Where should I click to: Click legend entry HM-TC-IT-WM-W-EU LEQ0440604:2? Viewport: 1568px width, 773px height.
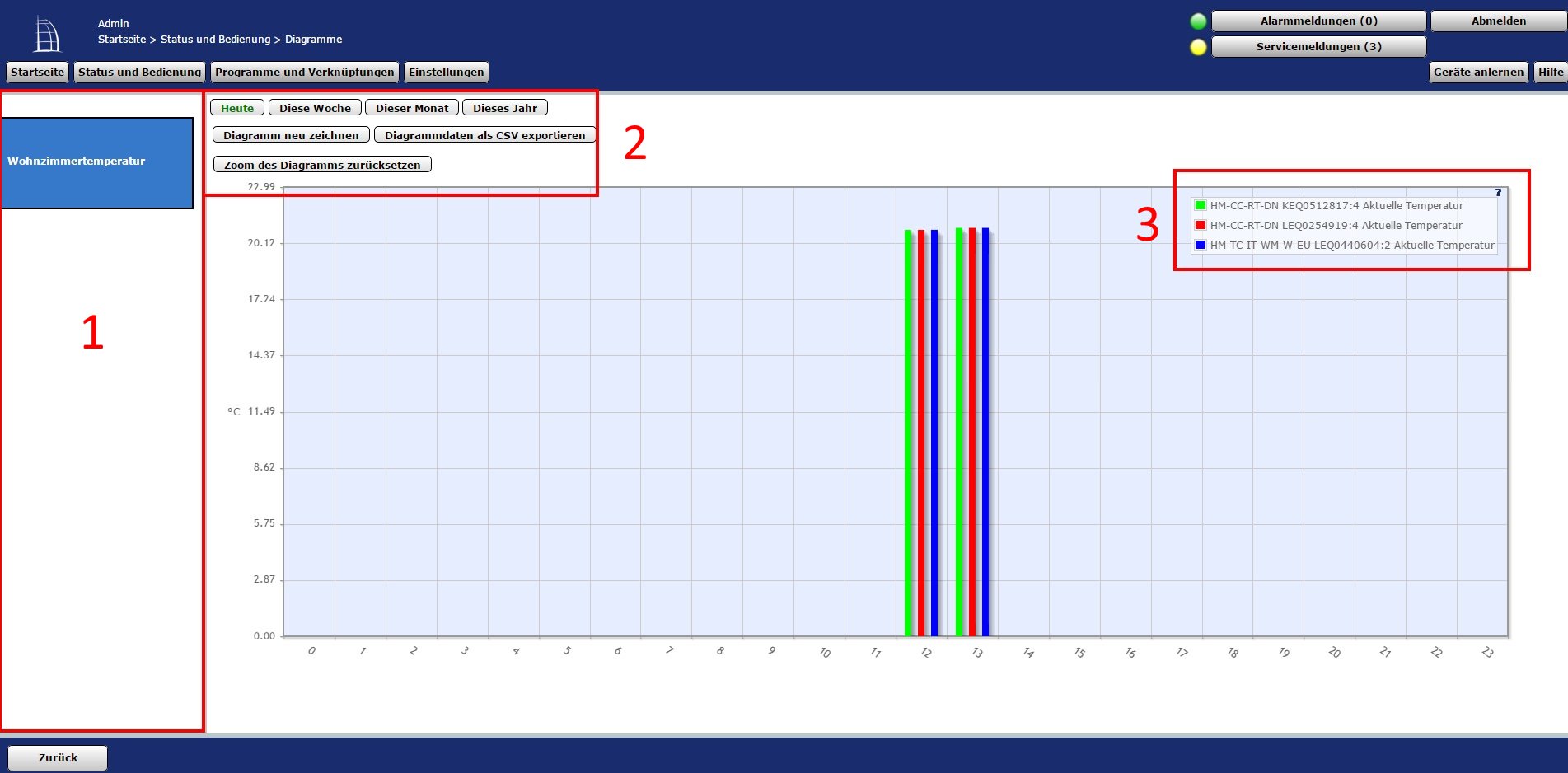(x=1352, y=246)
